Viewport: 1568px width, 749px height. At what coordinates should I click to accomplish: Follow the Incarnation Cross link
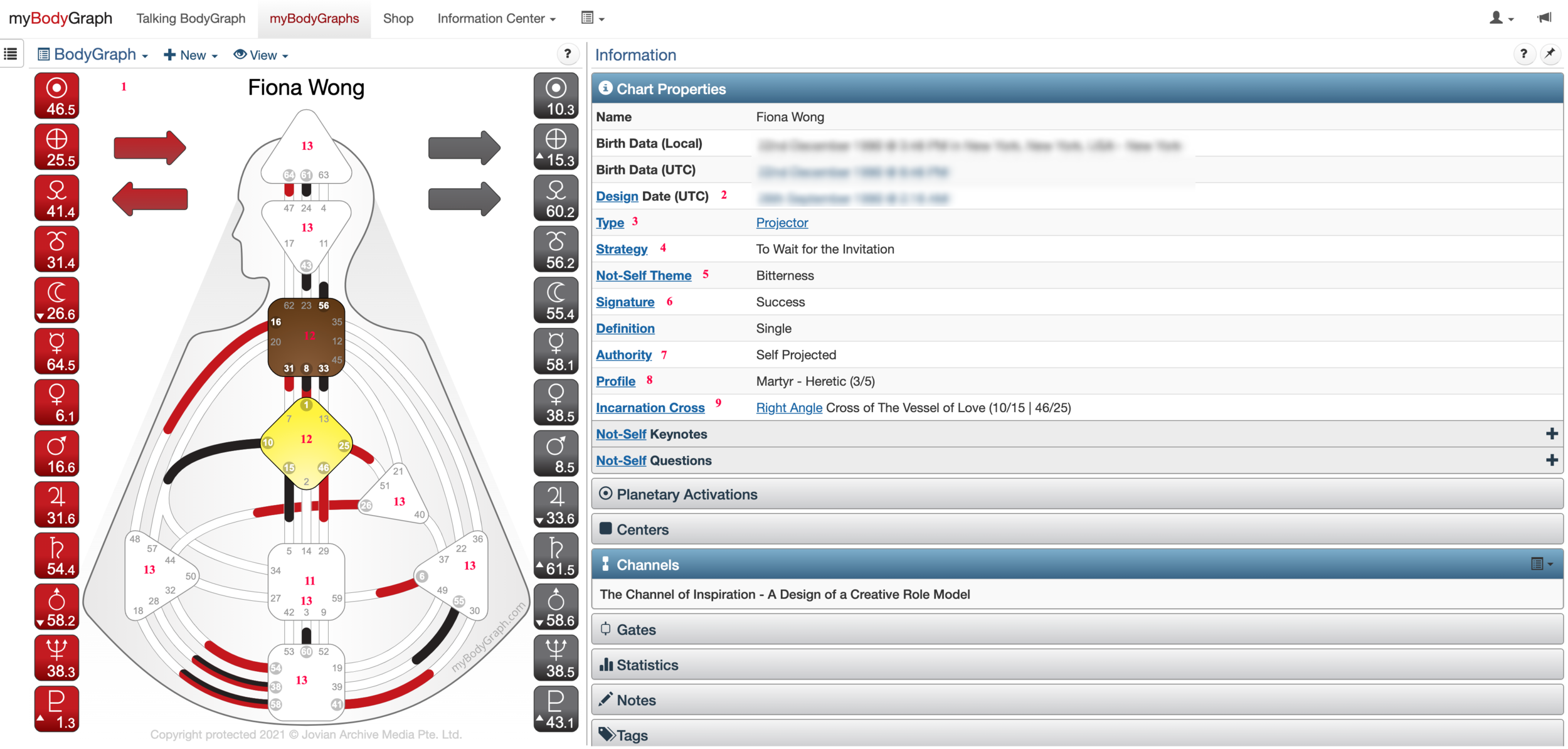click(x=650, y=408)
